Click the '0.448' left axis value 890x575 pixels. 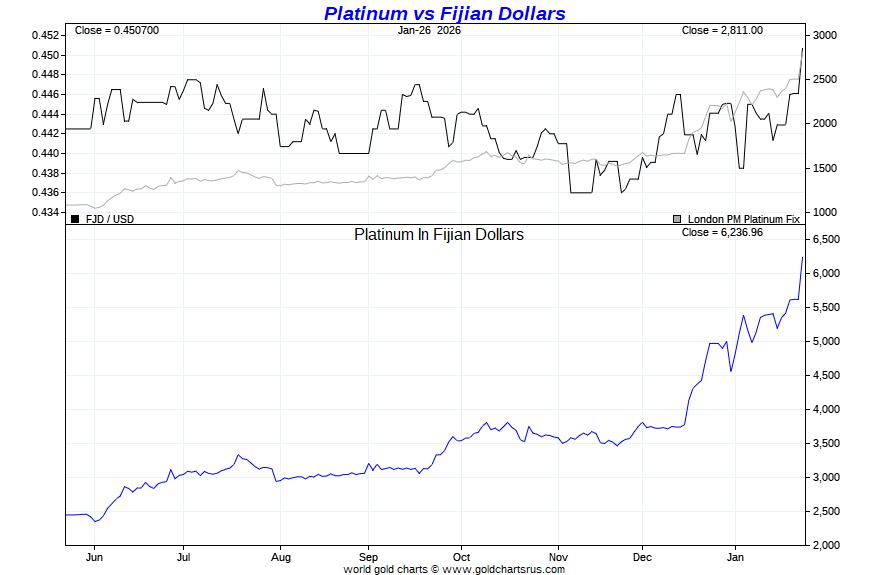click(45, 75)
